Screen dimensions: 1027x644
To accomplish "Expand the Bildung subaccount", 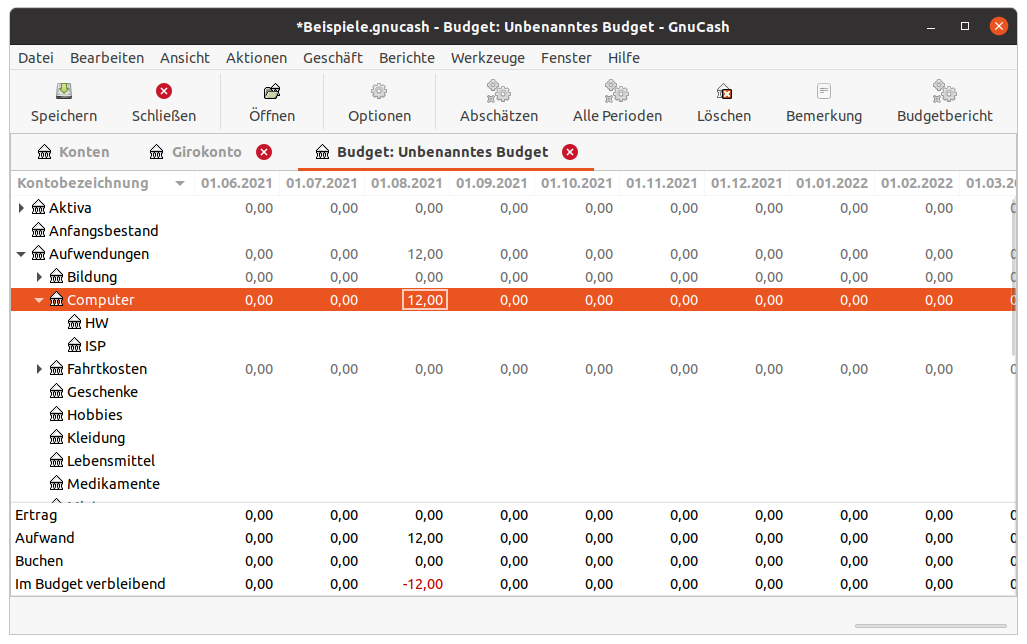I will pos(40,277).
